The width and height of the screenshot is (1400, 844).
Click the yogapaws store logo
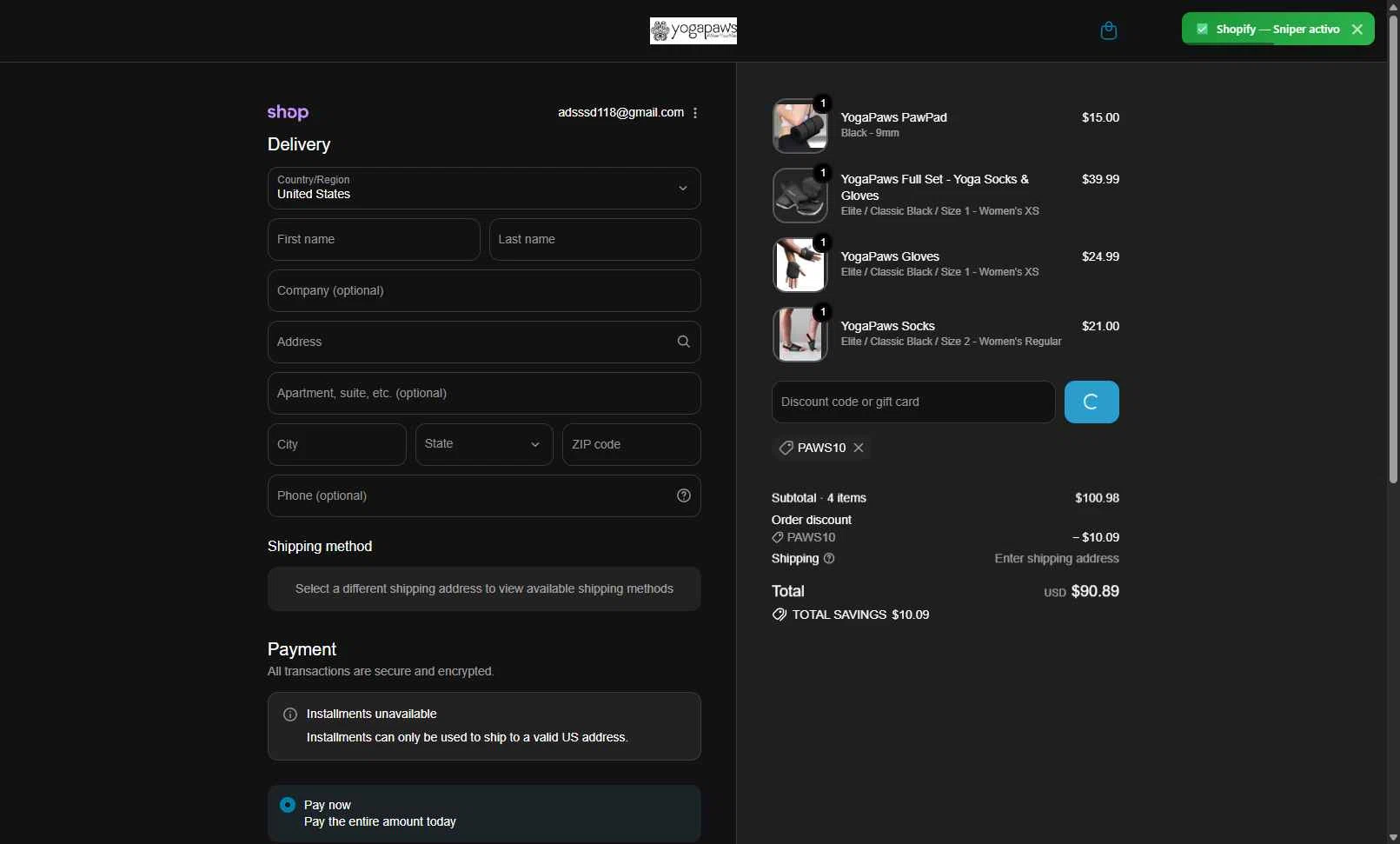(x=693, y=31)
